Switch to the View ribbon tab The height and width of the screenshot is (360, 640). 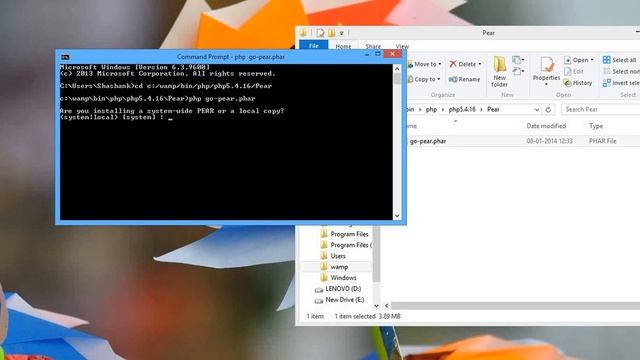tap(402, 46)
